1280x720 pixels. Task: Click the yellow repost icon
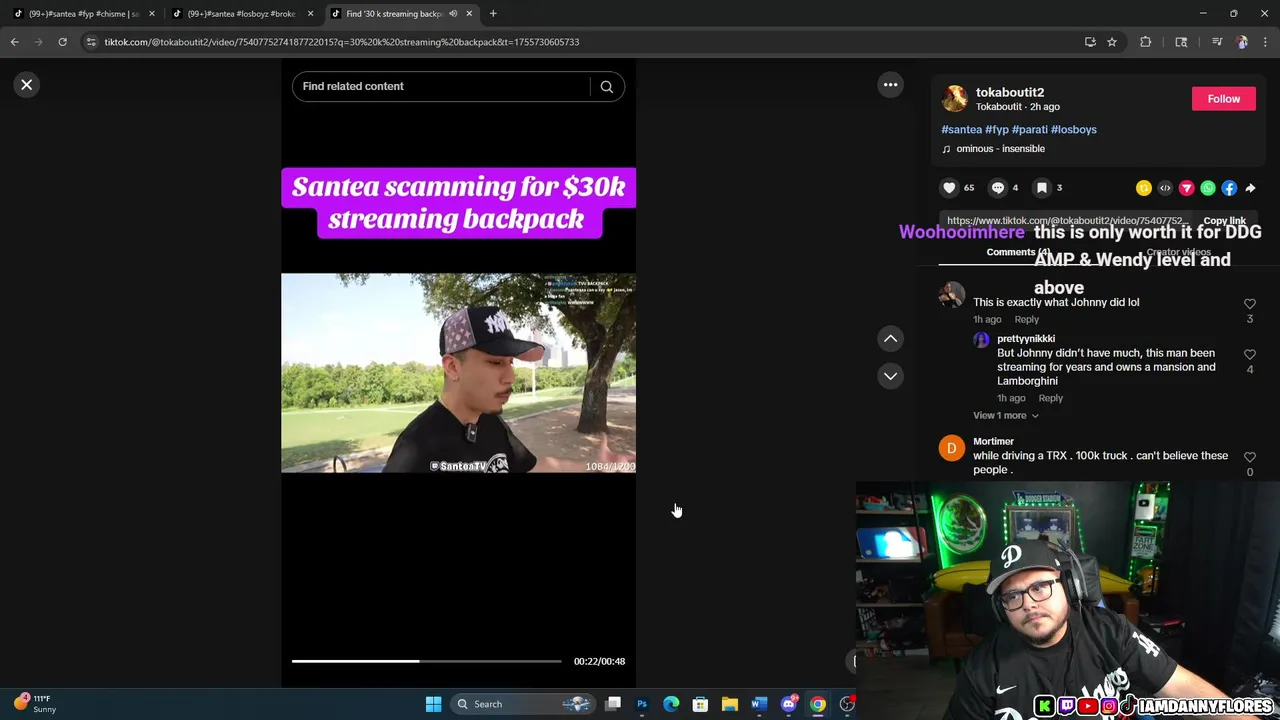point(1143,188)
